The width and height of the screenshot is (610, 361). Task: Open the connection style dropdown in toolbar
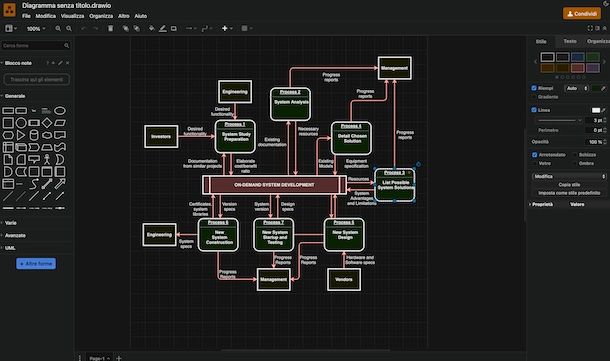click(191, 28)
